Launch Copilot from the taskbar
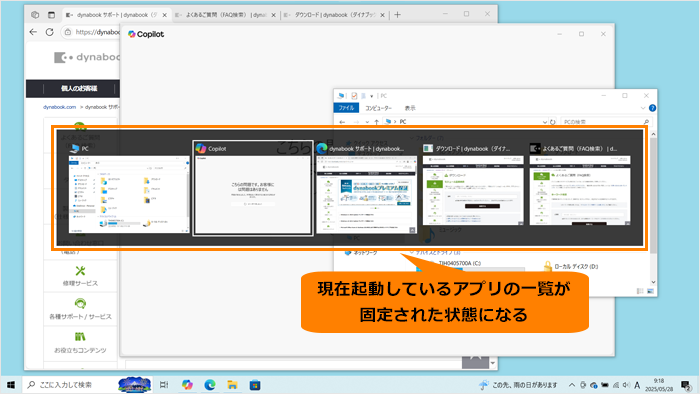Image resolution: width=700 pixels, height=394 pixels. click(187, 385)
